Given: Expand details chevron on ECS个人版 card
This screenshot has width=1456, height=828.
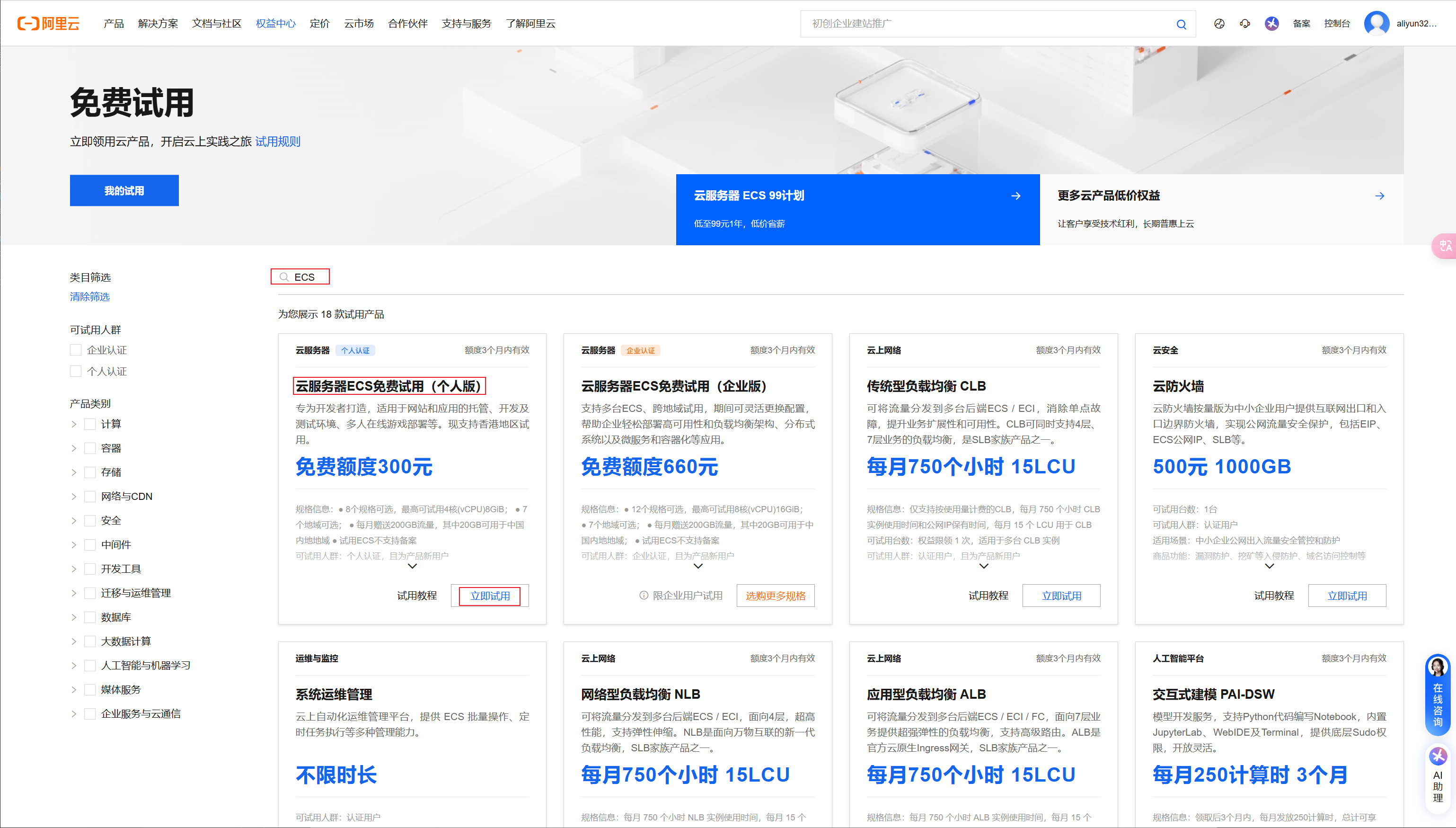Looking at the screenshot, I should (413, 566).
